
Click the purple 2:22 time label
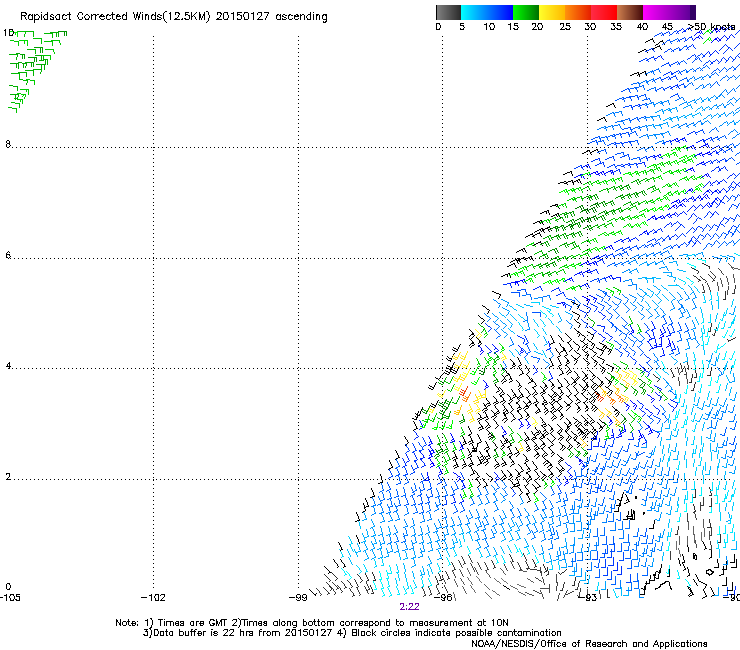[x=409, y=607]
